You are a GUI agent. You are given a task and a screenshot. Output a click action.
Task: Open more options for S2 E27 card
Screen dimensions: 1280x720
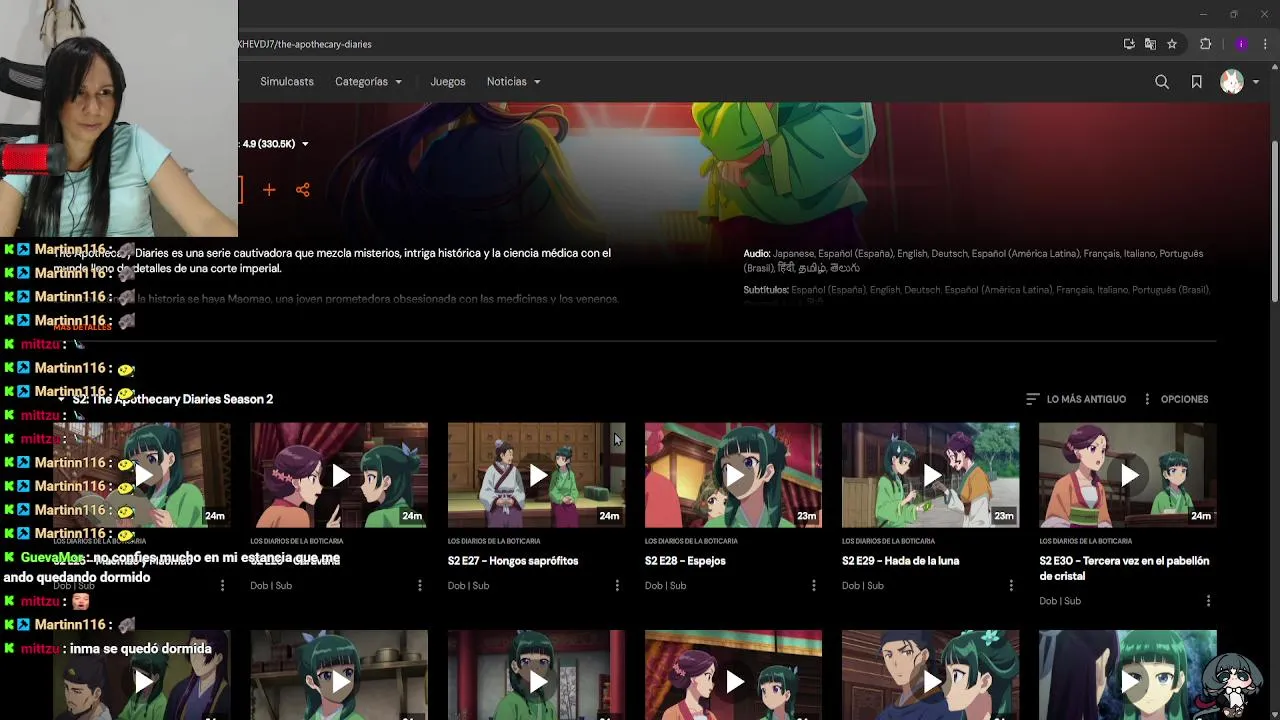point(617,586)
